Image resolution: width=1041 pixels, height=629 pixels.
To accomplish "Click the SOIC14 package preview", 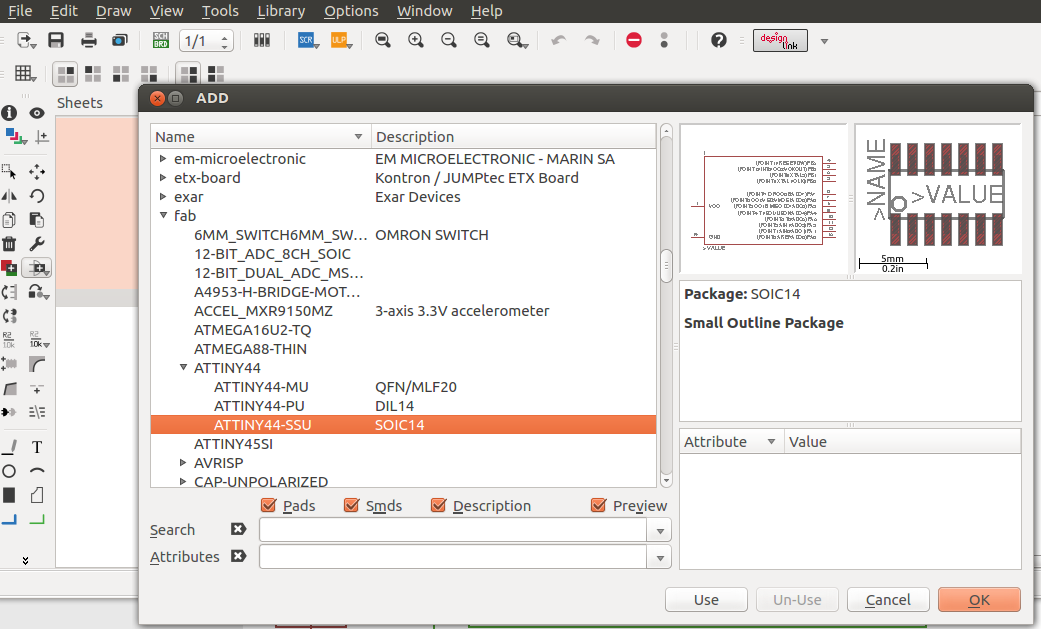I will pyautogui.click(x=937, y=199).
